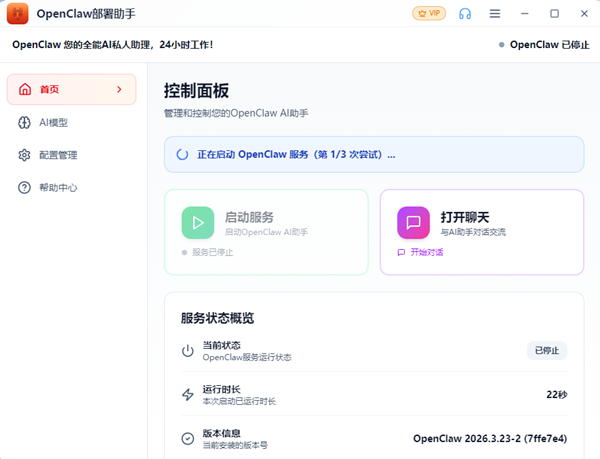Click the loading spinner in startup banner
Screen dimensions: 600x459
coord(182,155)
